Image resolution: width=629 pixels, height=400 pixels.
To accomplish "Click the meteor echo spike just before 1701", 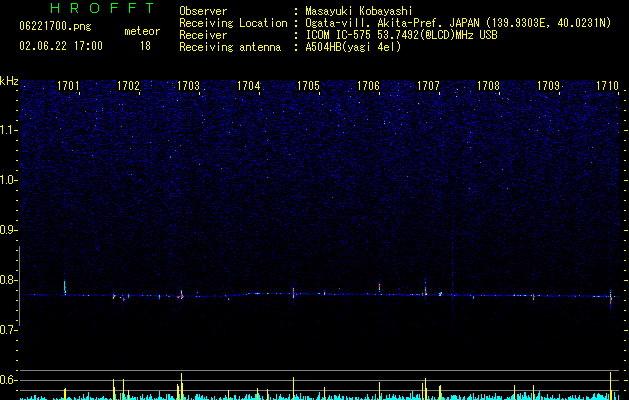I will pos(65,287).
